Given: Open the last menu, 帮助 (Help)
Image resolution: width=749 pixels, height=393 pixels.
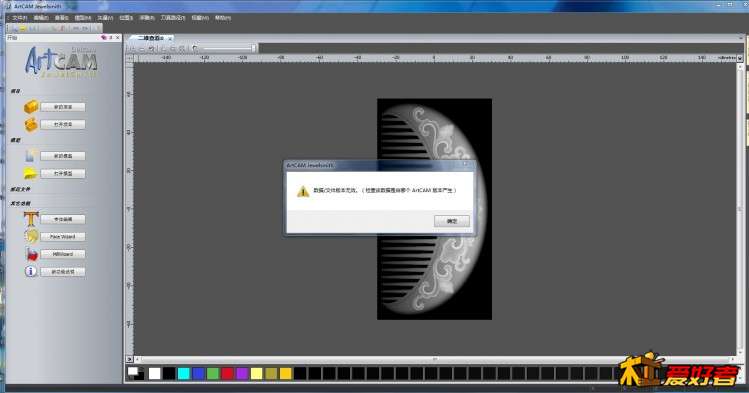Looking at the screenshot, I should point(223,18).
